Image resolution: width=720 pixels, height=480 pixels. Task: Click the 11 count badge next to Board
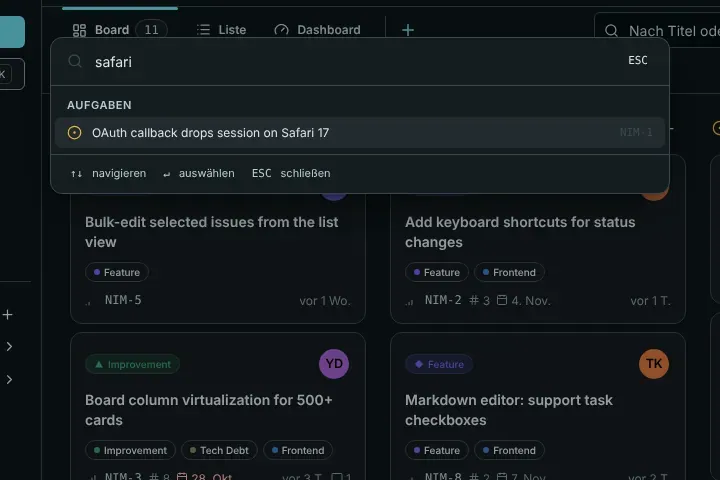point(151,30)
